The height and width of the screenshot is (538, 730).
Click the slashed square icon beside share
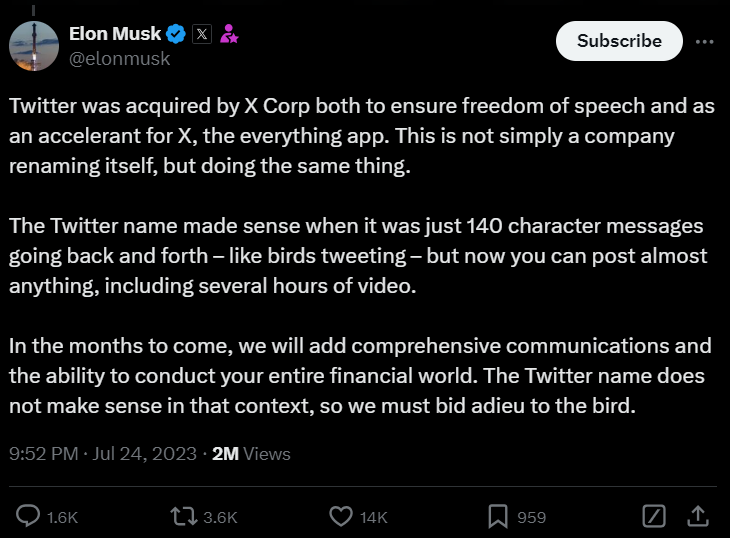653,516
